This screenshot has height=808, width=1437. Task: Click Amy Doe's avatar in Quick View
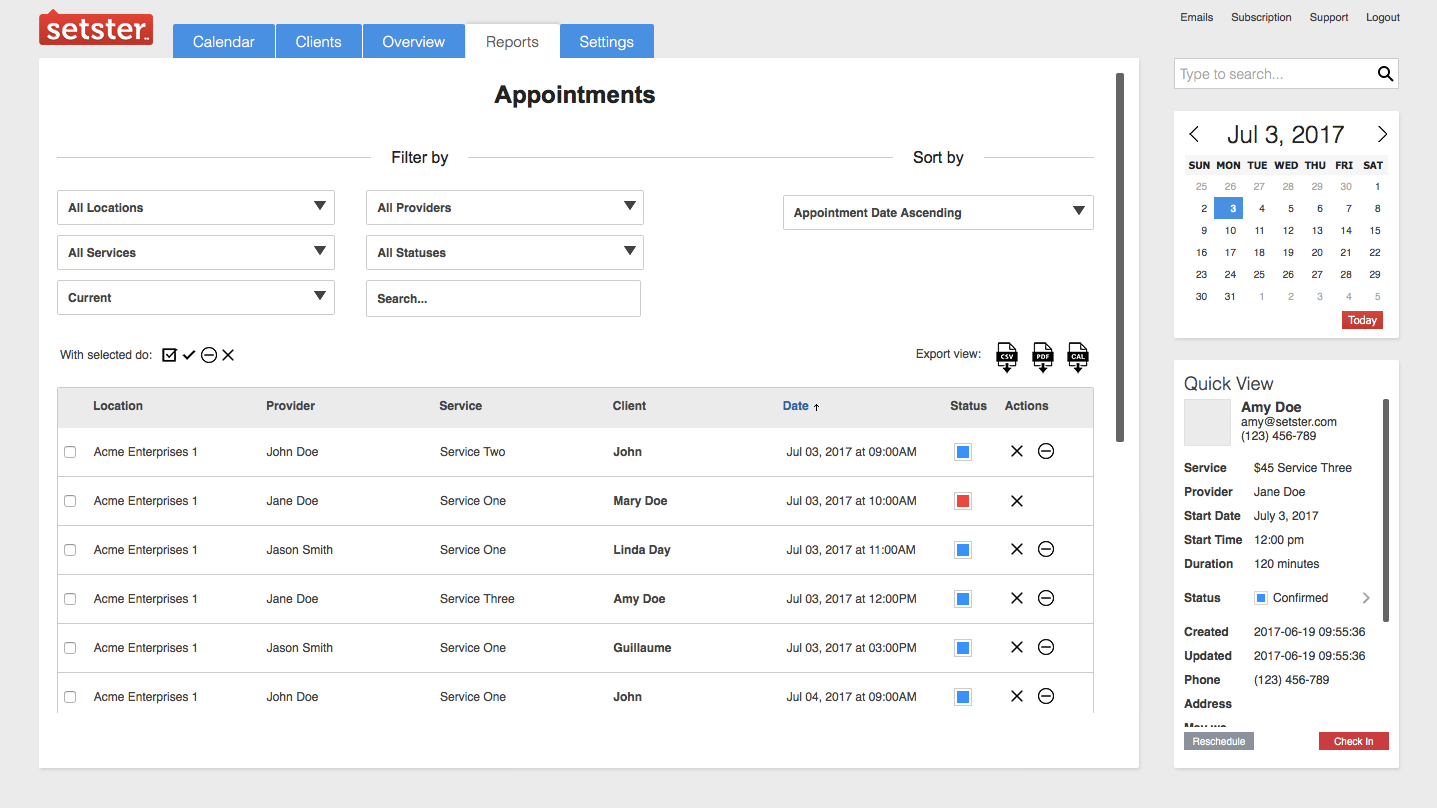click(x=1207, y=423)
